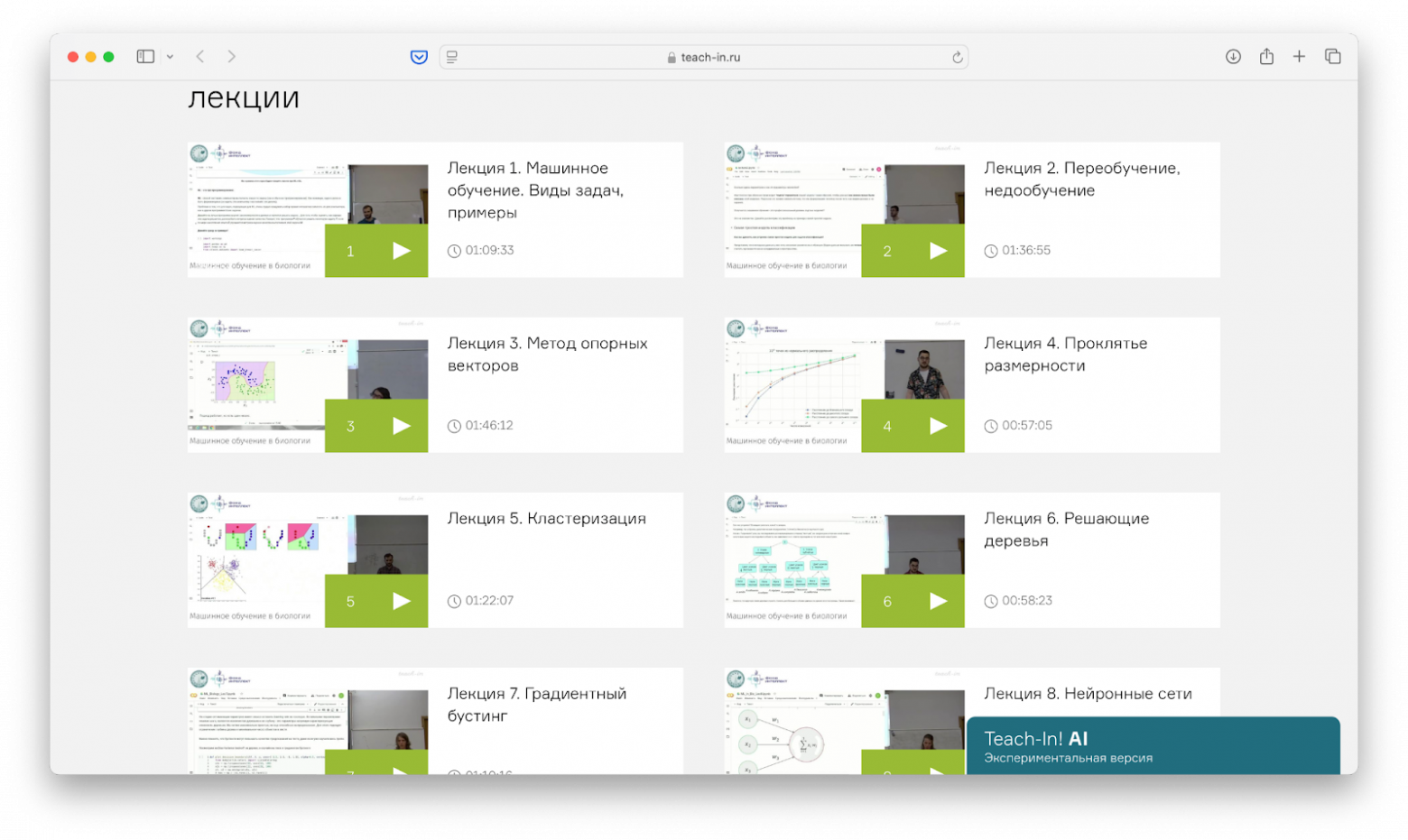Open the title 'Лекция 4. Проклятье размерности'
Viewport: 1408px width, 840px height.
(1066, 355)
